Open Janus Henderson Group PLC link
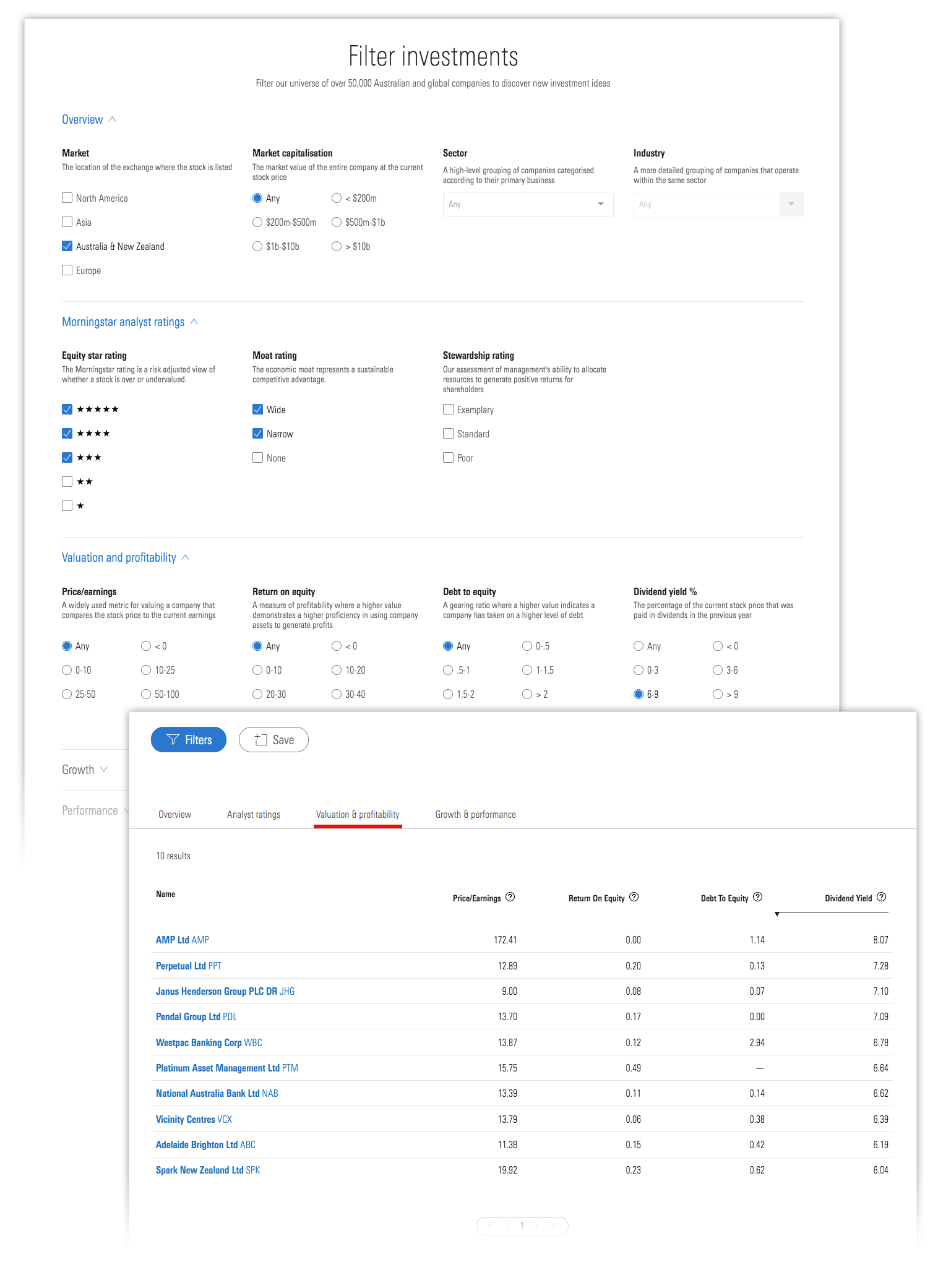 click(x=225, y=991)
